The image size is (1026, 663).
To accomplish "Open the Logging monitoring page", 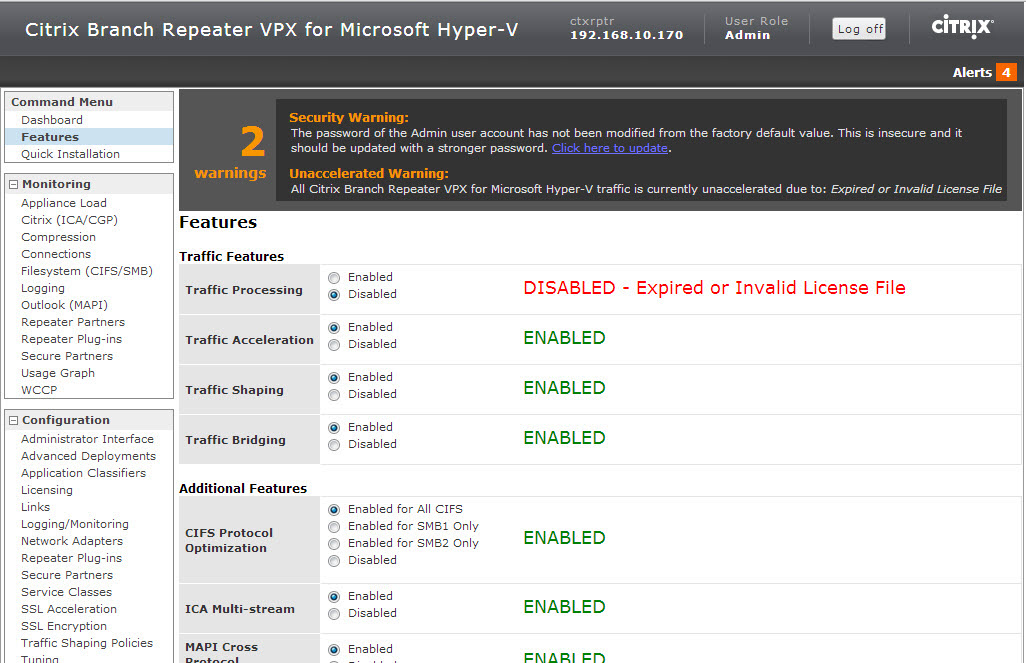I will 43,288.
